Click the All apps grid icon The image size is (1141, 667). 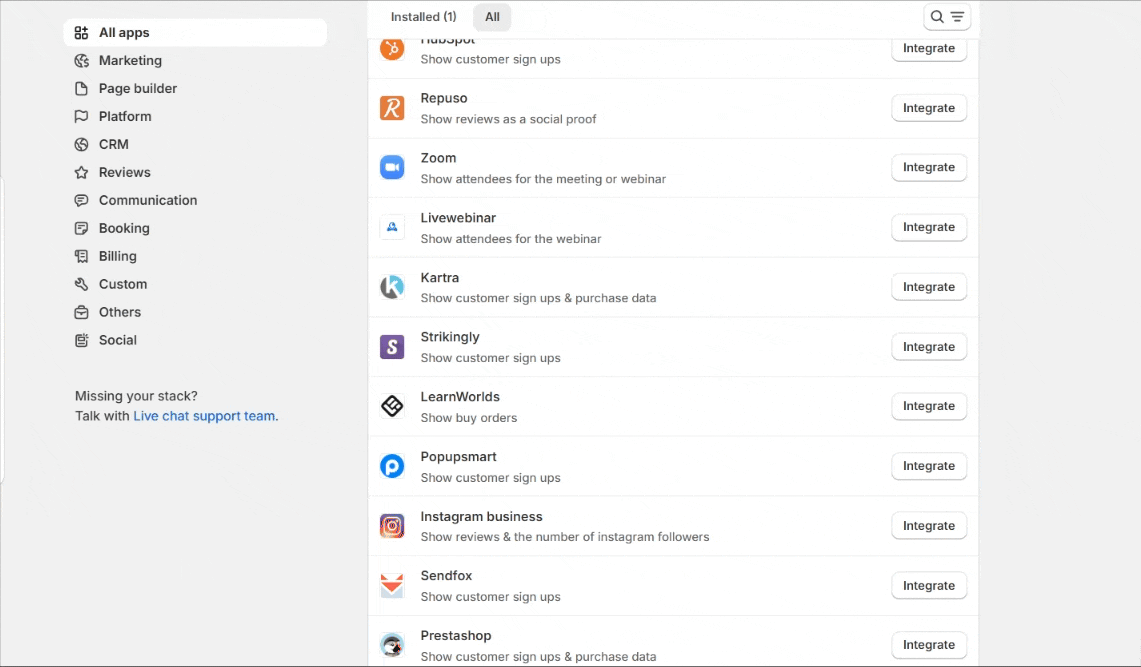[x=82, y=33]
